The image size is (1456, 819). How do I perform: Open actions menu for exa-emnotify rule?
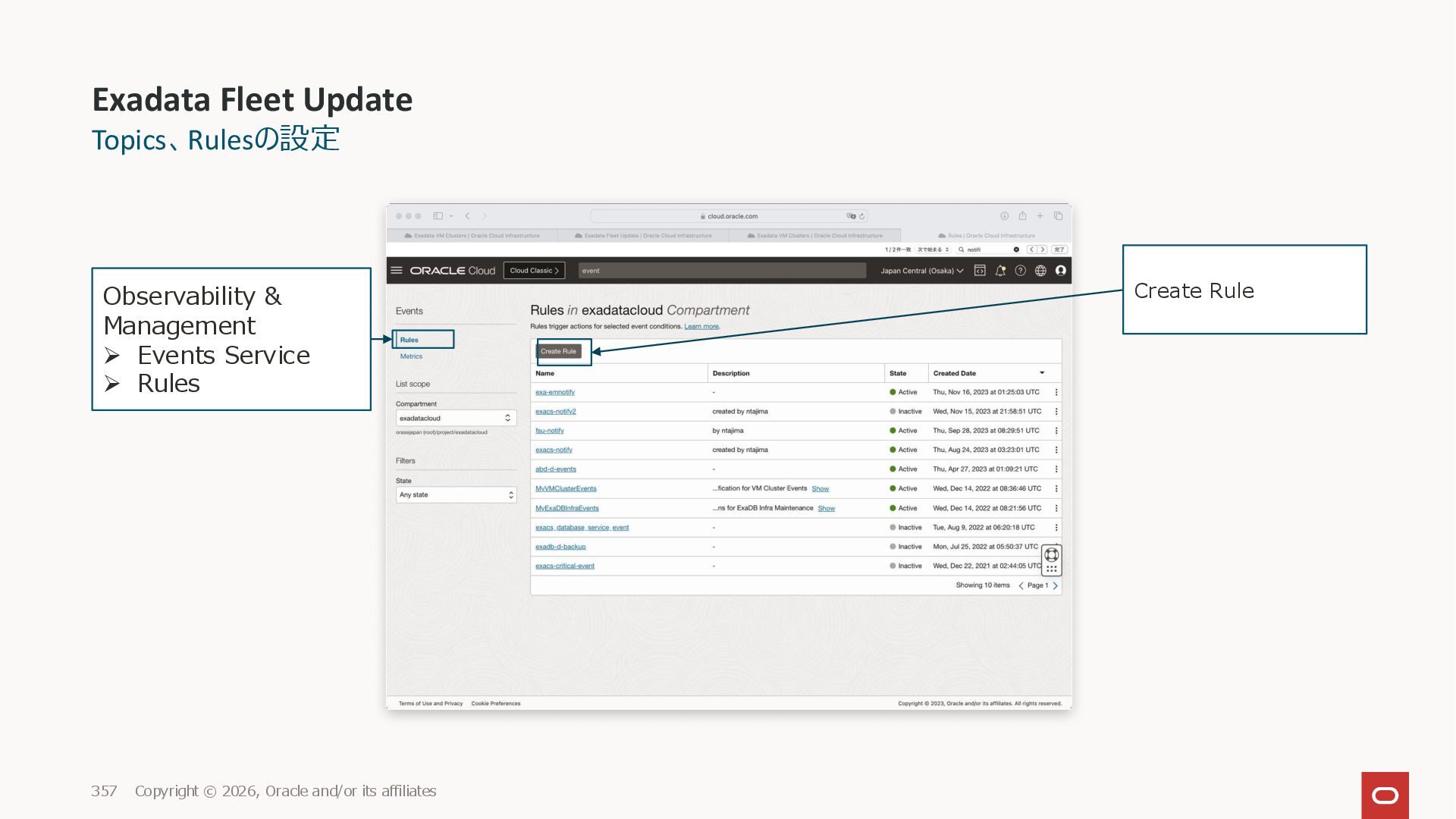pyautogui.click(x=1056, y=393)
